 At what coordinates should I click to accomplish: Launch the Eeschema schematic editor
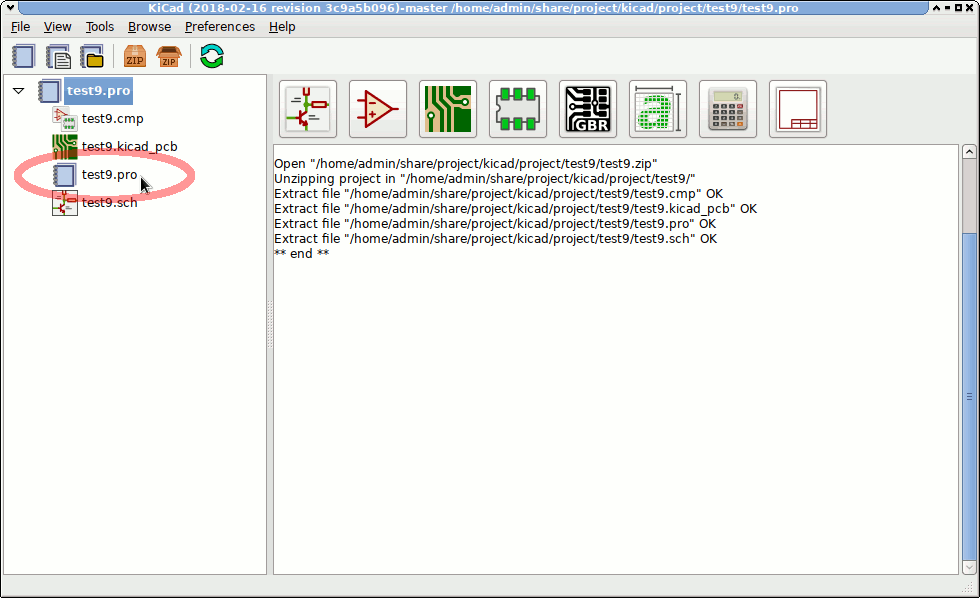(x=307, y=109)
